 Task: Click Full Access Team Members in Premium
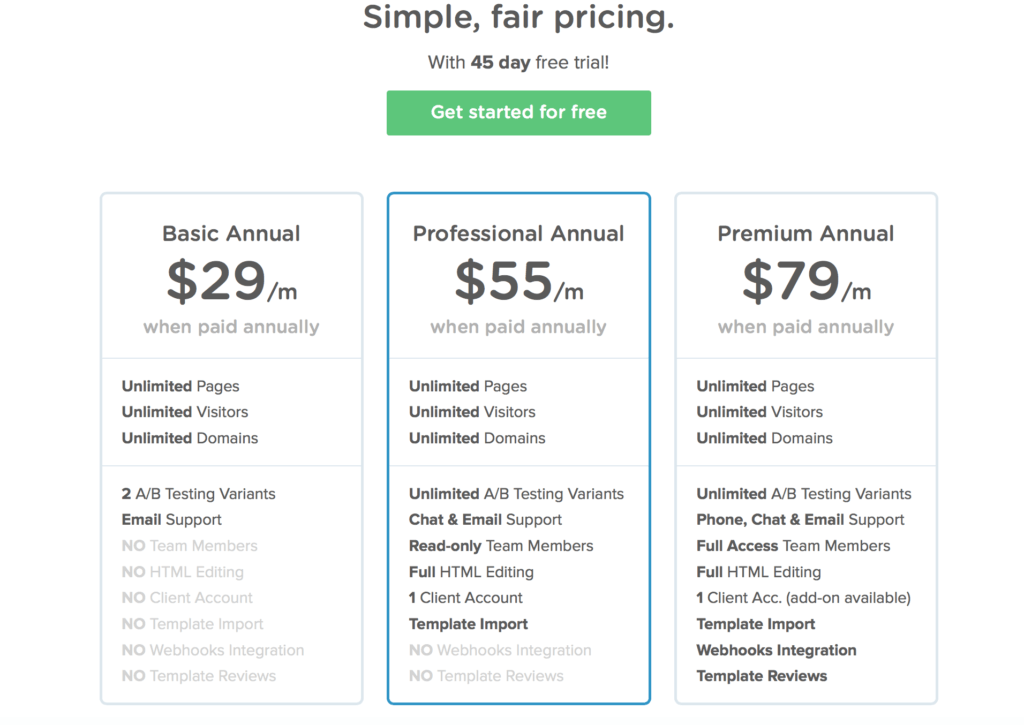tap(793, 546)
